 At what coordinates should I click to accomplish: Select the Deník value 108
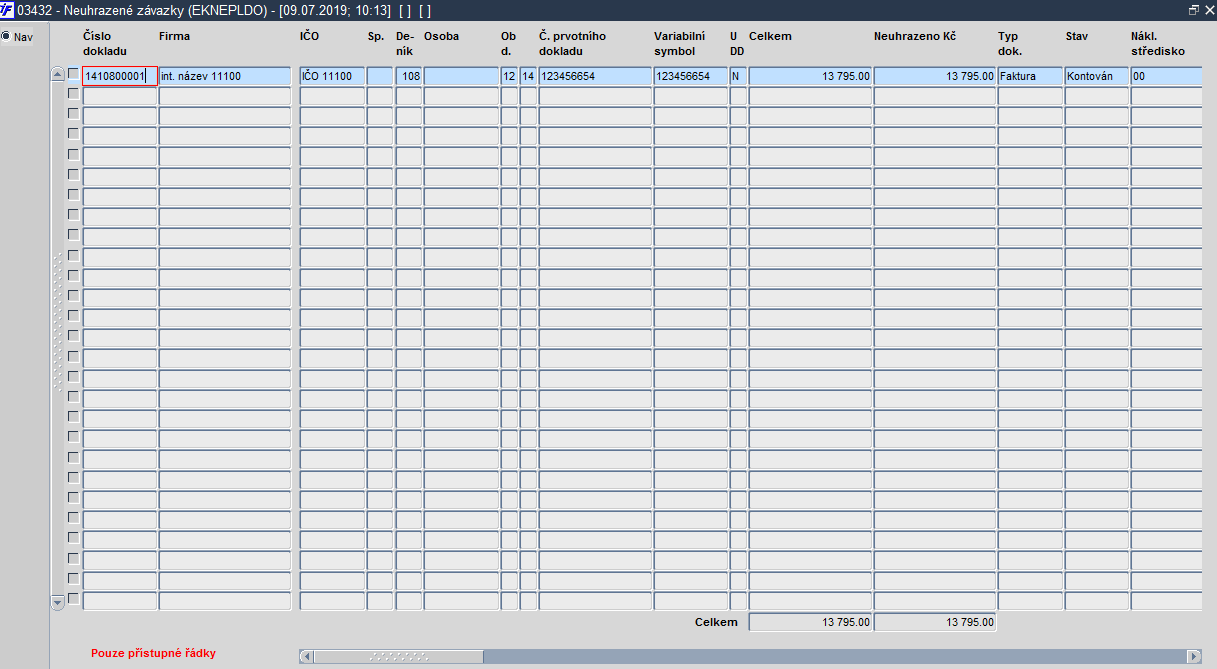pyautogui.click(x=409, y=76)
